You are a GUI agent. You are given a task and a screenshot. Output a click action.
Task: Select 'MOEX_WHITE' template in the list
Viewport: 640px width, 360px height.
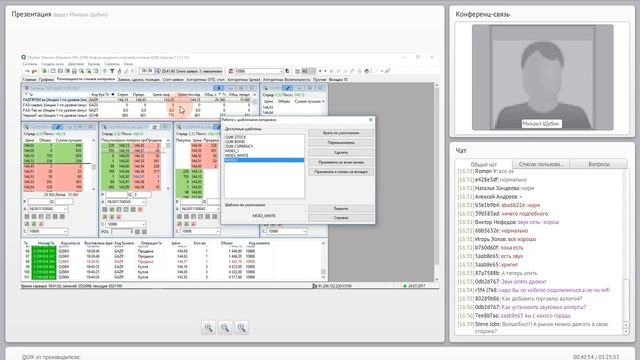coord(236,156)
